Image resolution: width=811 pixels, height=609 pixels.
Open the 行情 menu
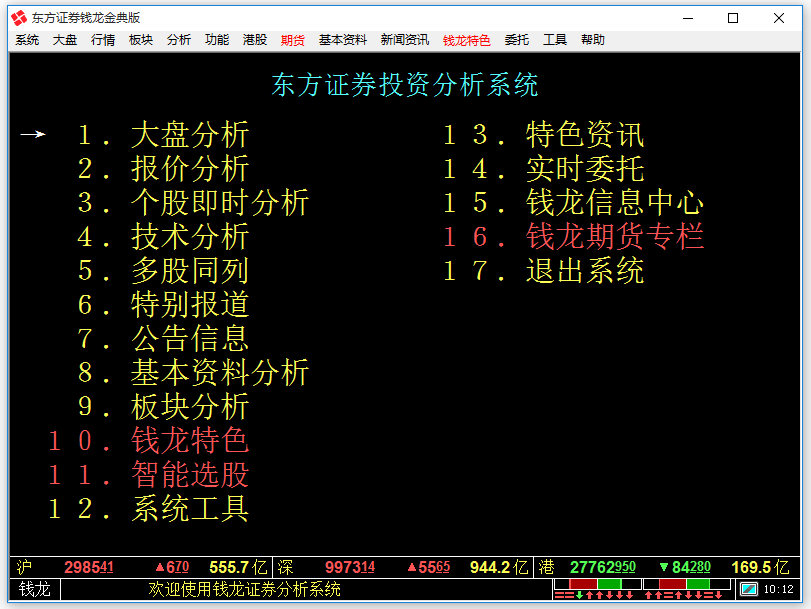103,40
